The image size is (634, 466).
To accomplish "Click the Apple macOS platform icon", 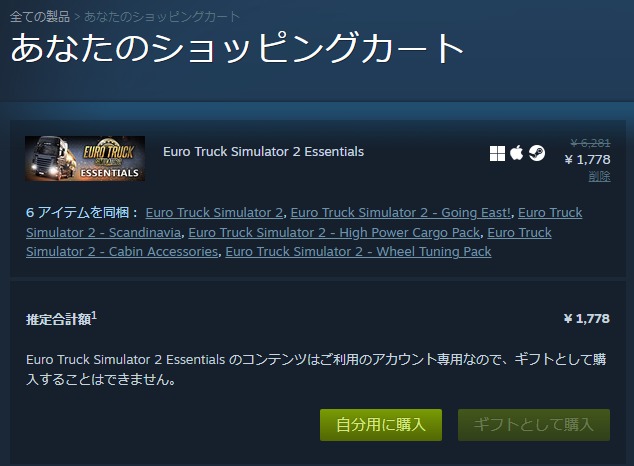I will 516,153.
